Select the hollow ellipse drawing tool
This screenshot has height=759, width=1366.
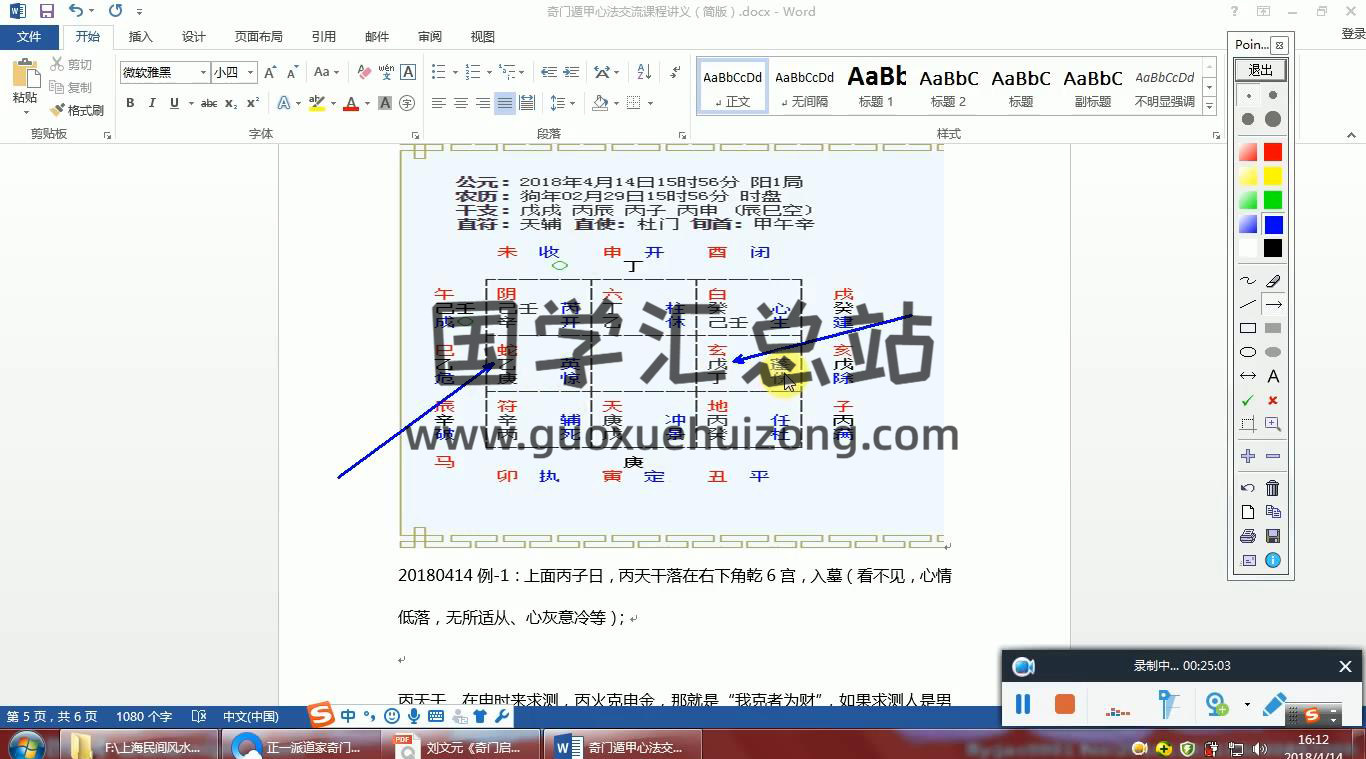[1248, 353]
